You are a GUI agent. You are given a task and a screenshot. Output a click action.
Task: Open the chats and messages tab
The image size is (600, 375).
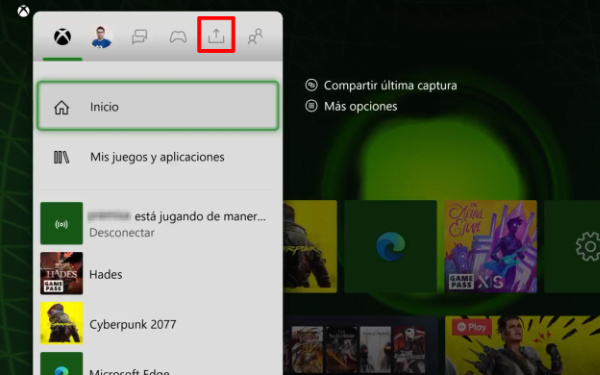140,37
